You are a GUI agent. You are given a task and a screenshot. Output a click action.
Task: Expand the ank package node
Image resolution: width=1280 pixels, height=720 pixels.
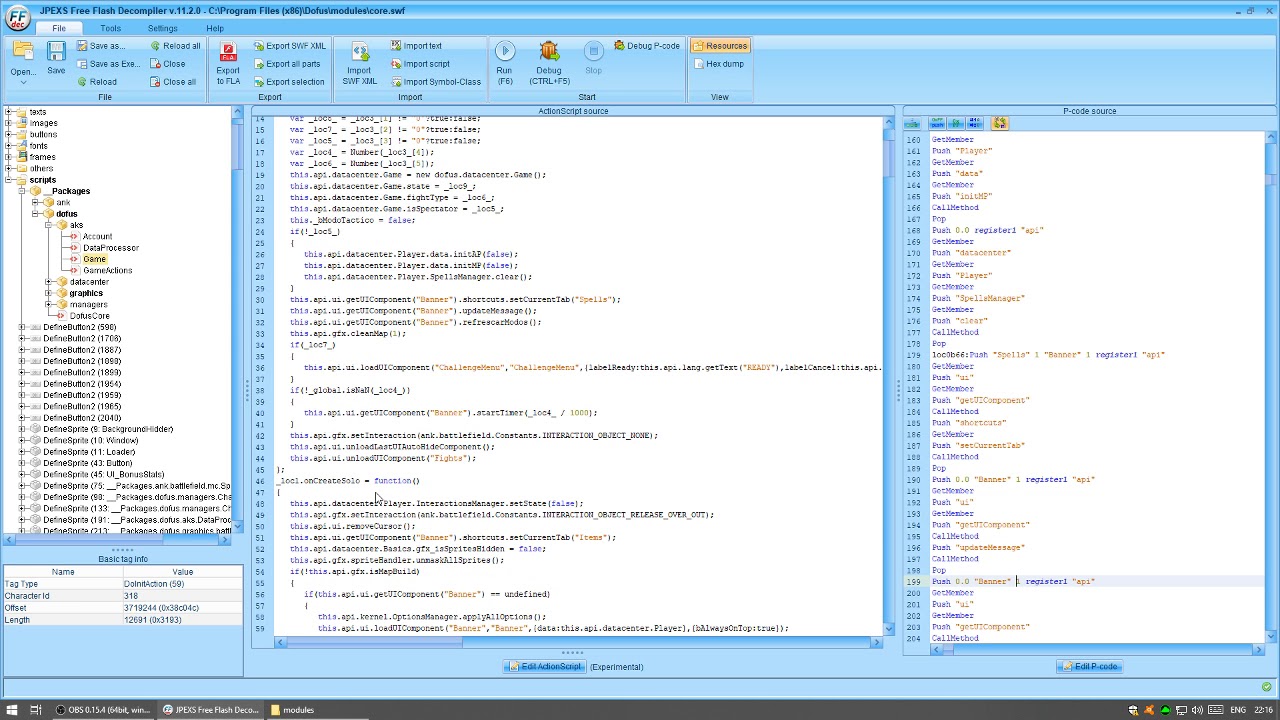[36, 202]
